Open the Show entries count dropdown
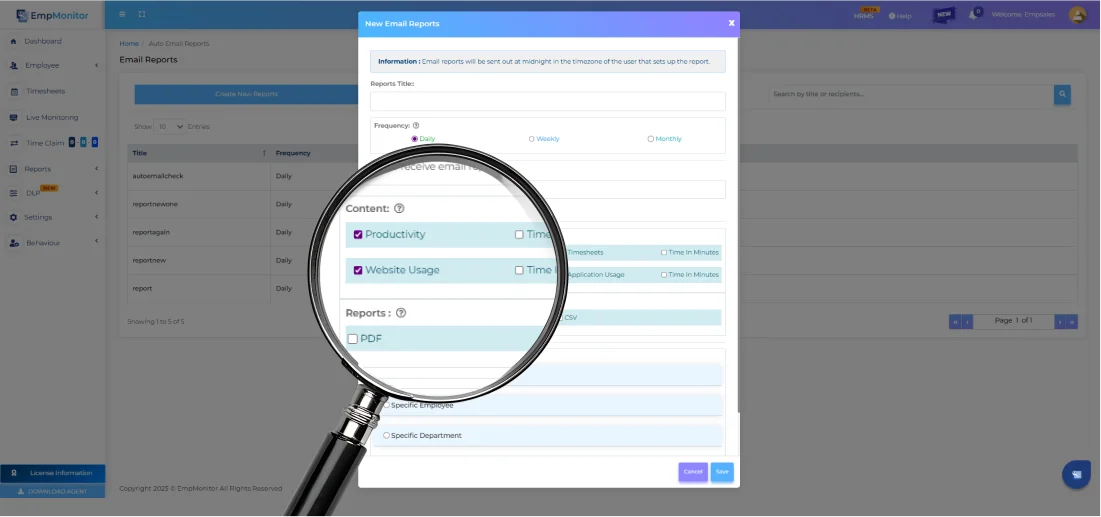The image size is (1101, 517). [x=169, y=127]
